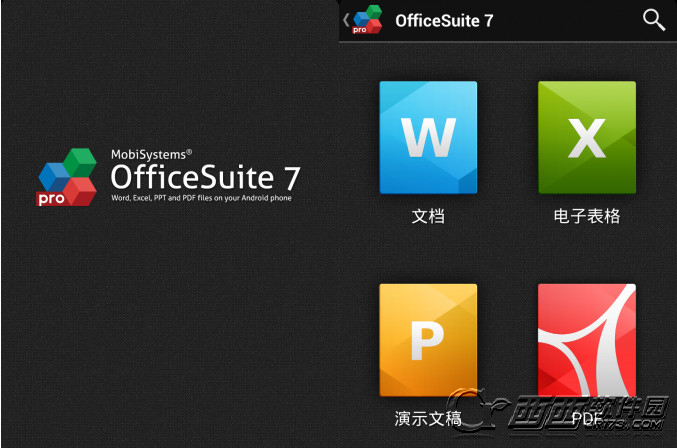Image resolution: width=677 pixels, height=448 pixels.
Task: Open the red PDF icon
Action: pyautogui.click(x=587, y=340)
